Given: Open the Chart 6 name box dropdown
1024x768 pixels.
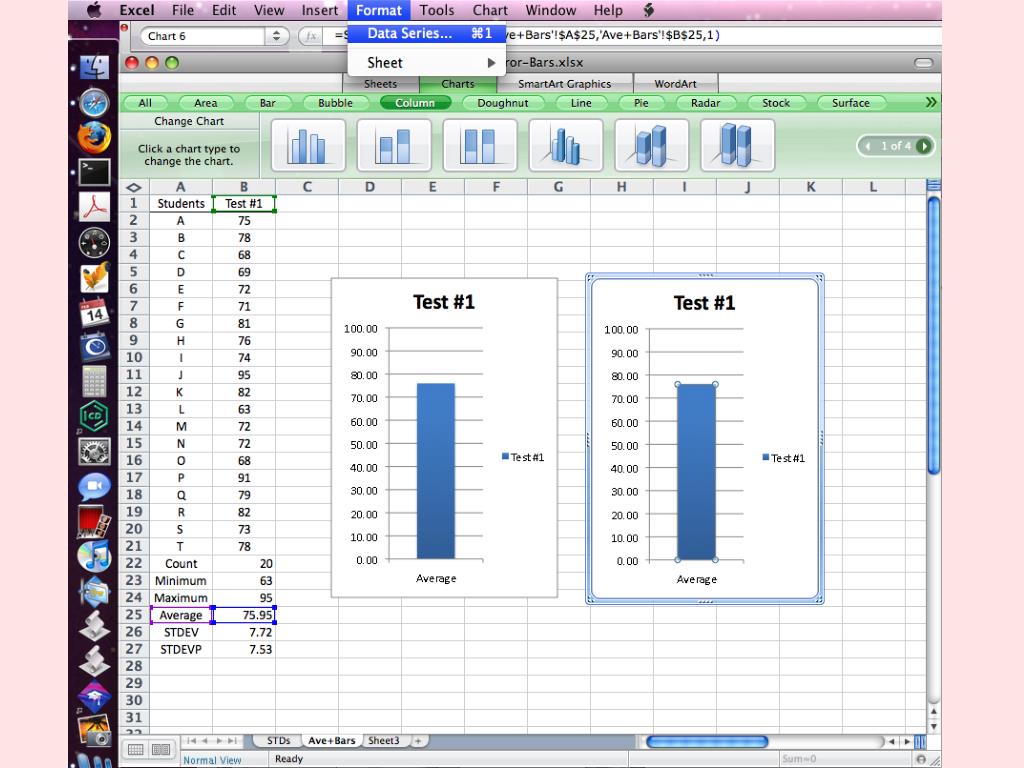Looking at the screenshot, I should (x=276, y=36).
